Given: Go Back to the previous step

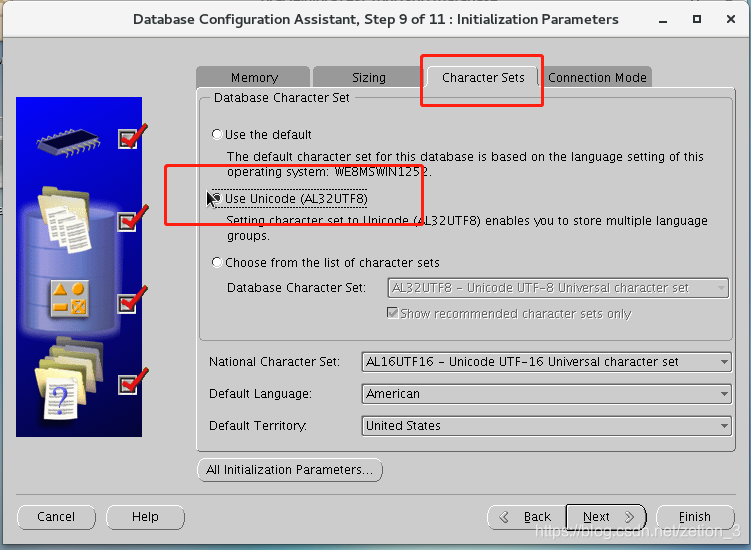Looking at the screenshot, I should (527, 517).
